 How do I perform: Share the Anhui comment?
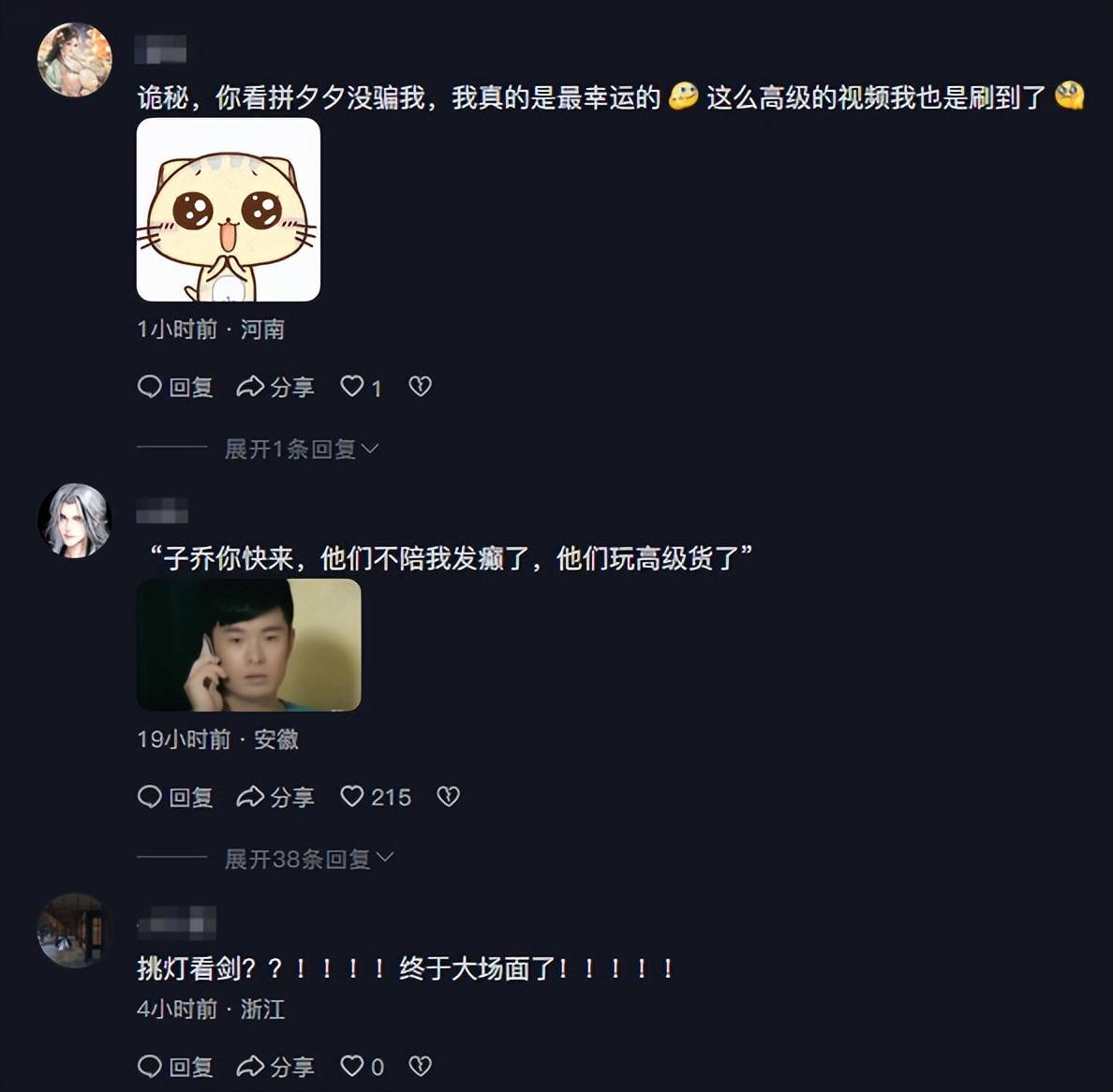pos(275,797)
